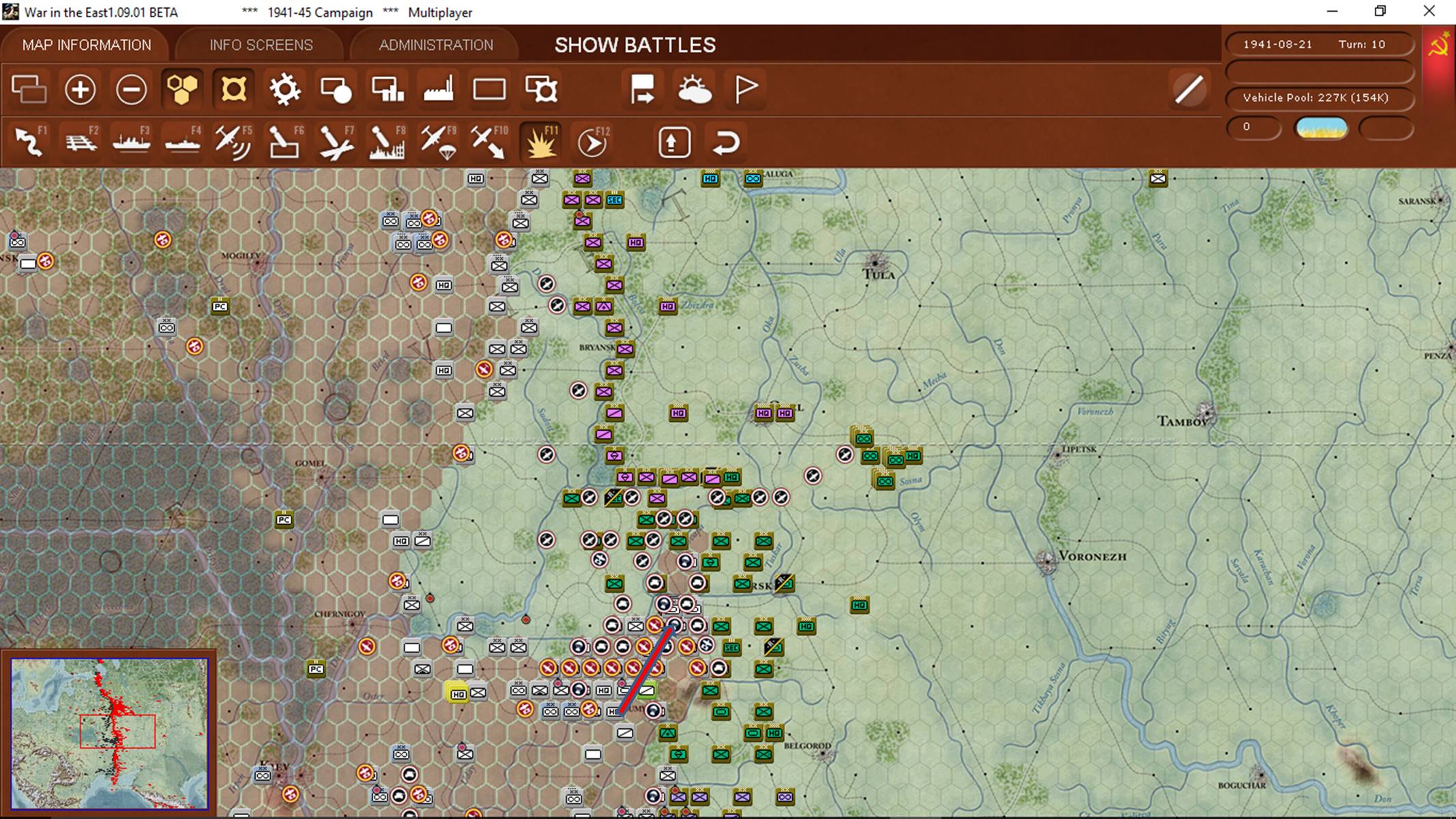The width and height of the screenshot is (1456, 819).
Task: Select F8 bomb city mode
Action: point(388,142)
